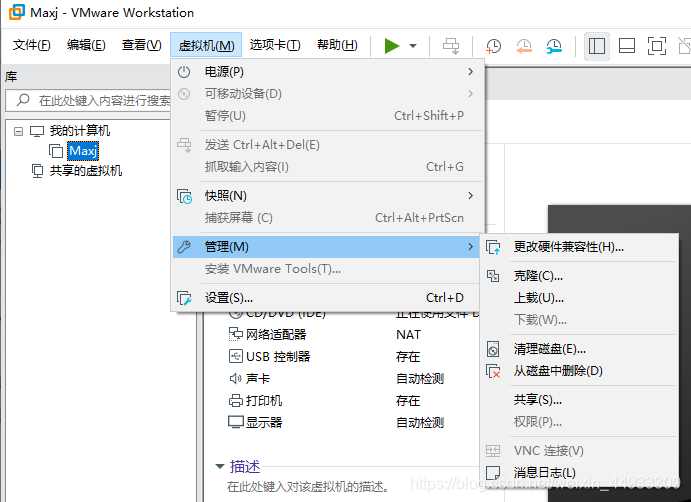Click the settings icon next to 设置(S)
The image size is (691, 502).
click(x=184, y=298)
